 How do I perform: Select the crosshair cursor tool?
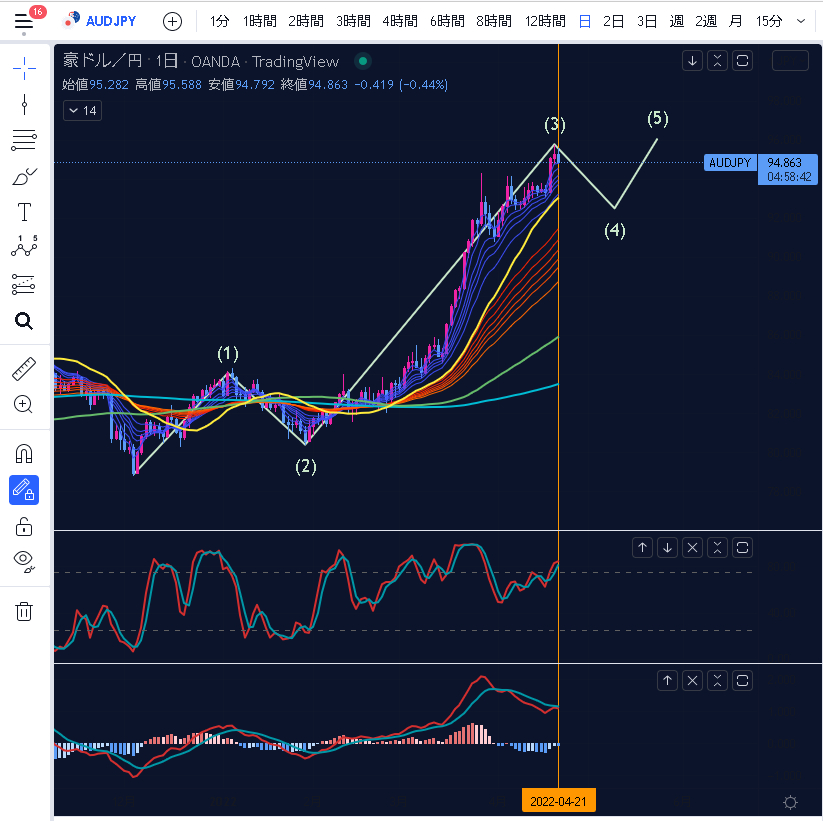(24, 67)
